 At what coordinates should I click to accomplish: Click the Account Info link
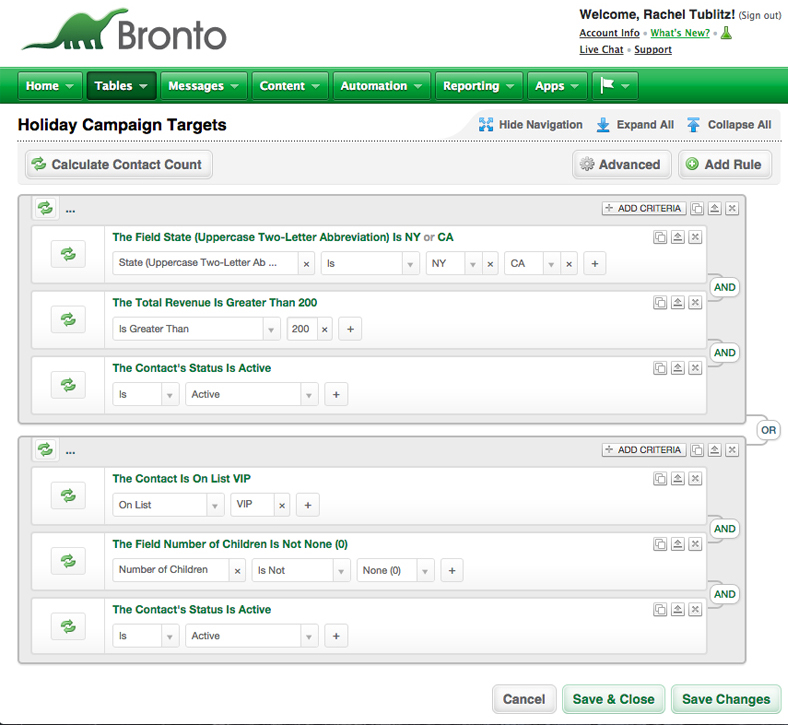coord(609,33)
